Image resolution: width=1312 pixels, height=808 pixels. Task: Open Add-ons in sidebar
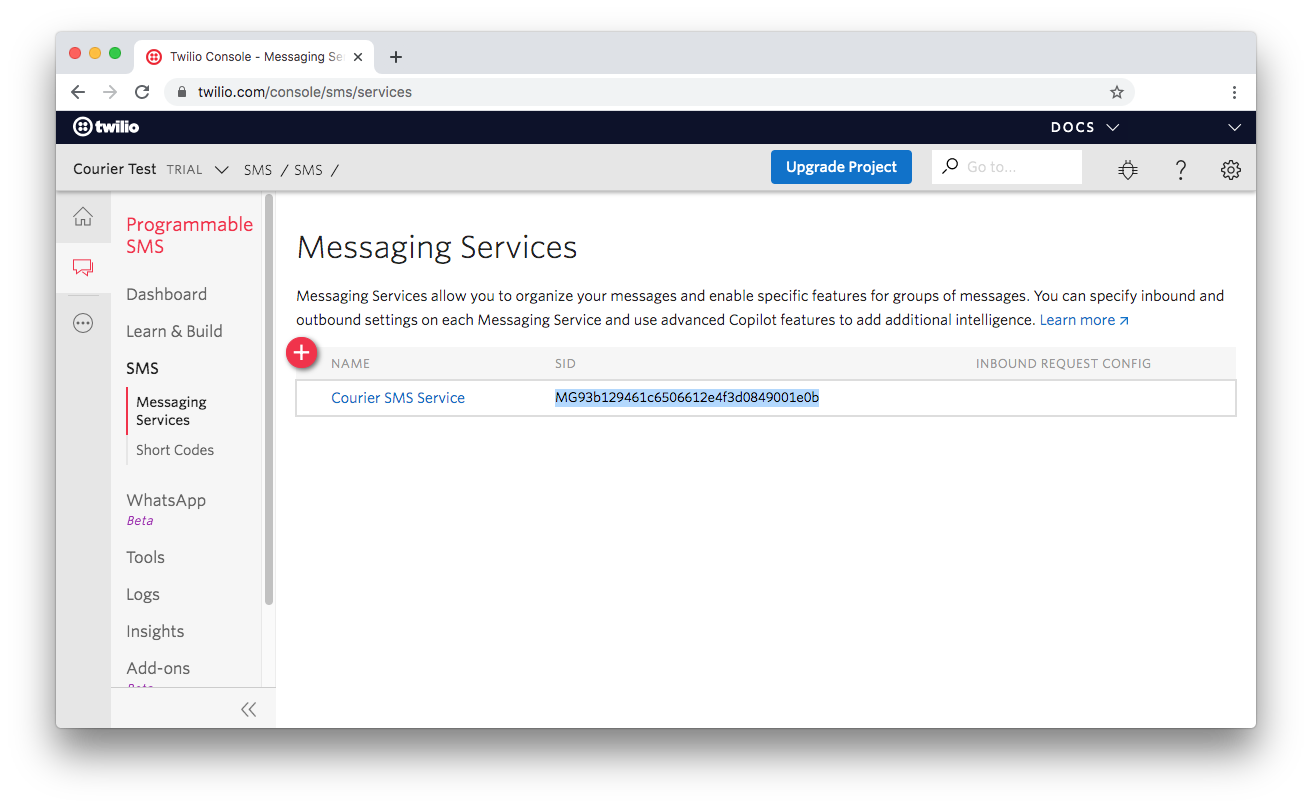click(x=158, y=668)
